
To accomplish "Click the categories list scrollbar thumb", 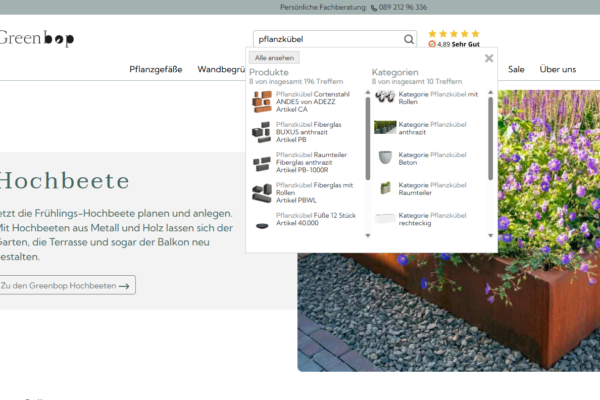I will [x=491, y=138].
